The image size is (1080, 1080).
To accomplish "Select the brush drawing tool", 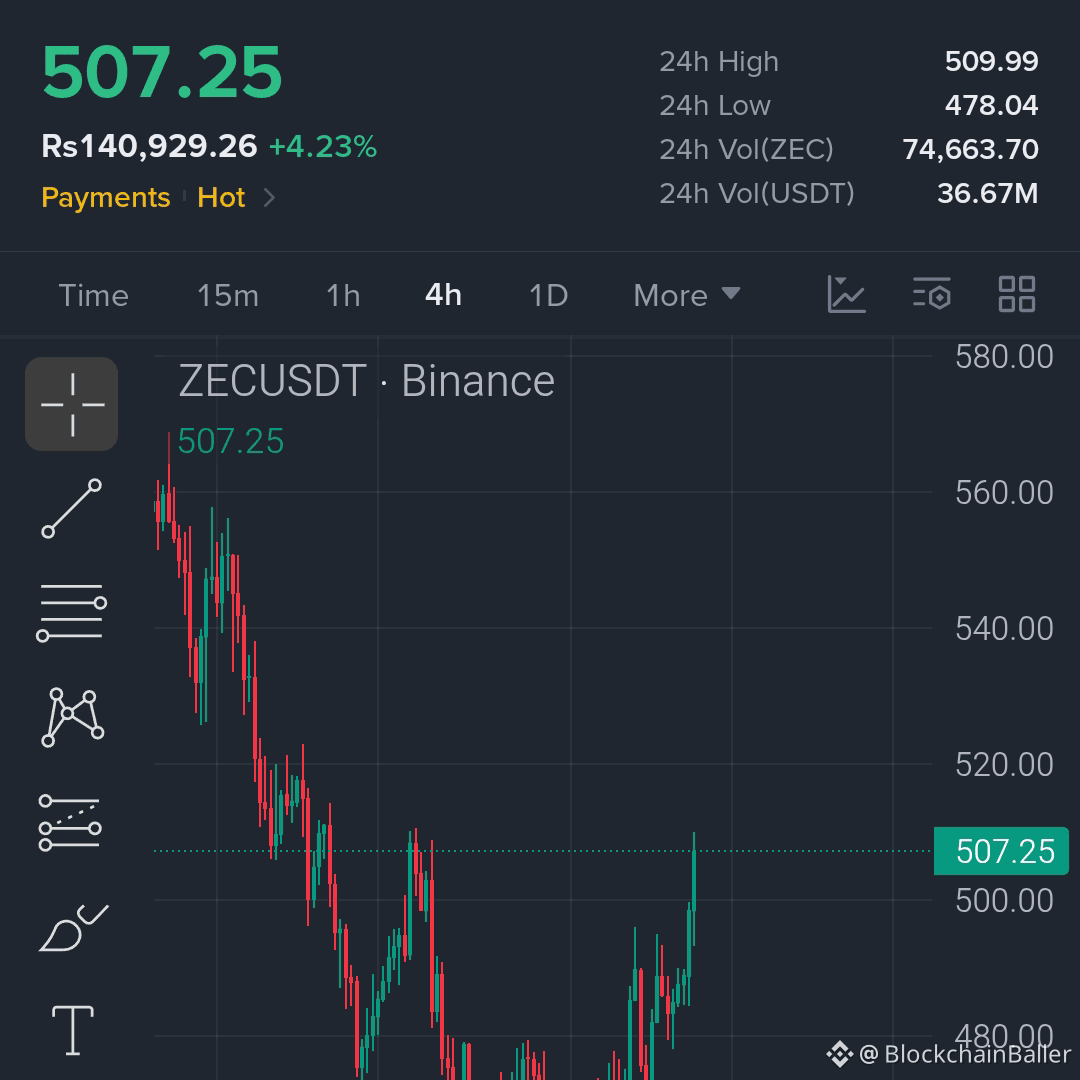I will click(x=73, y=927).
